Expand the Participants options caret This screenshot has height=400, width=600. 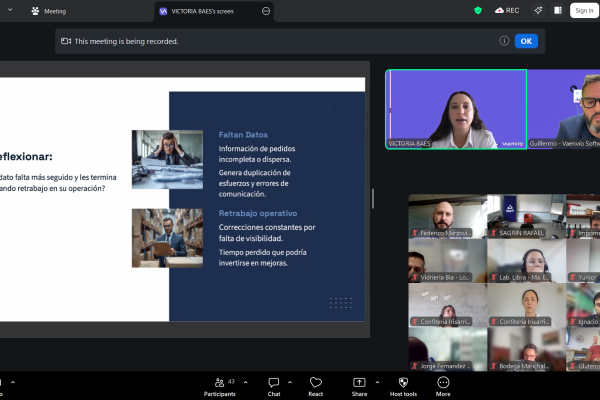(247, 381)
